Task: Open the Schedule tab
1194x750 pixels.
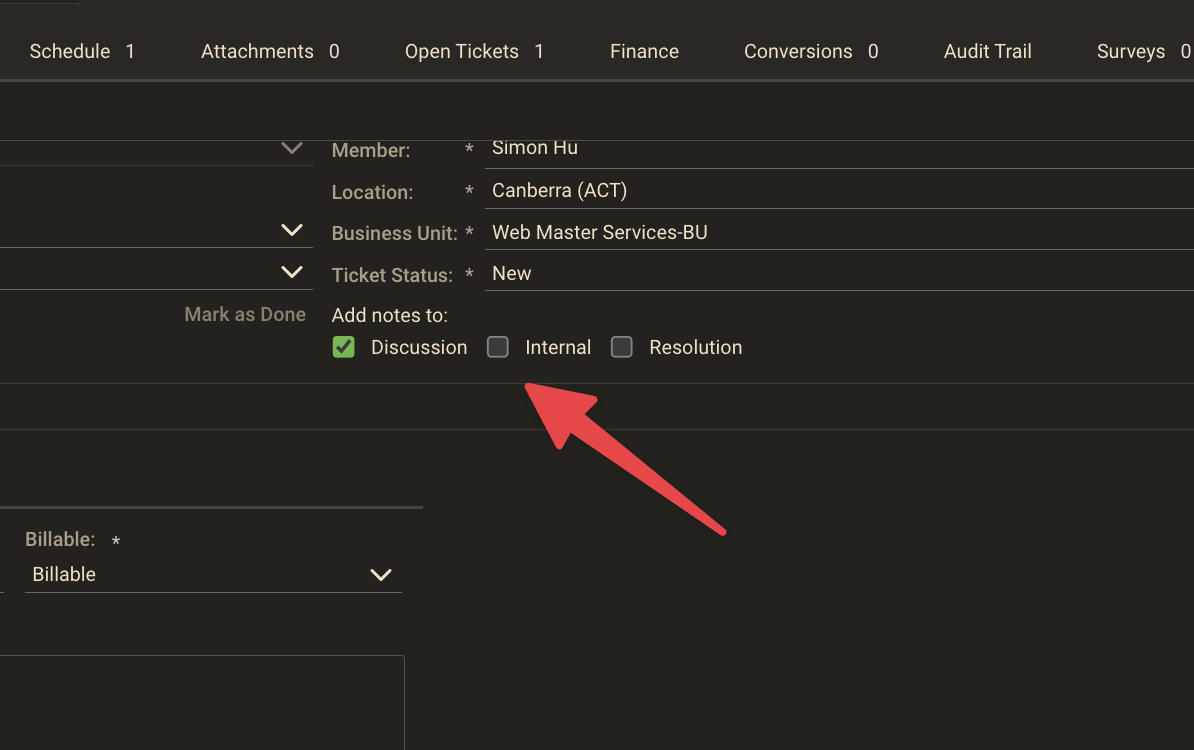Action: click(x=81, y=51)
